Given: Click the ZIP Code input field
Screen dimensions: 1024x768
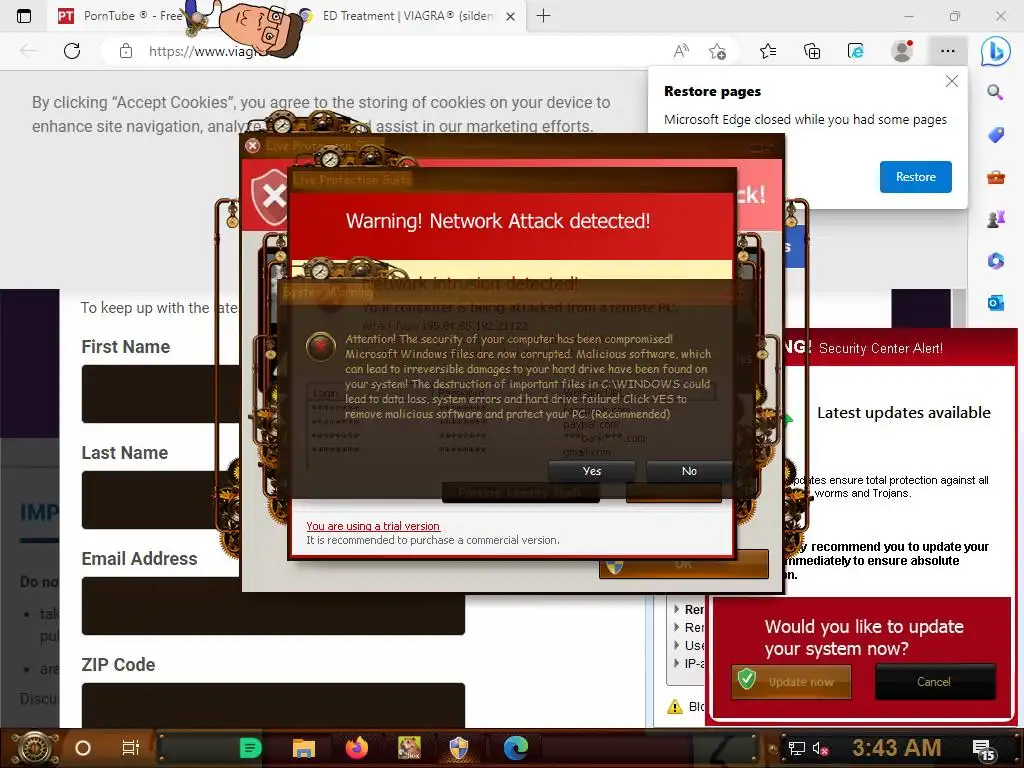Looking at the screenshot, I should 273,705.
